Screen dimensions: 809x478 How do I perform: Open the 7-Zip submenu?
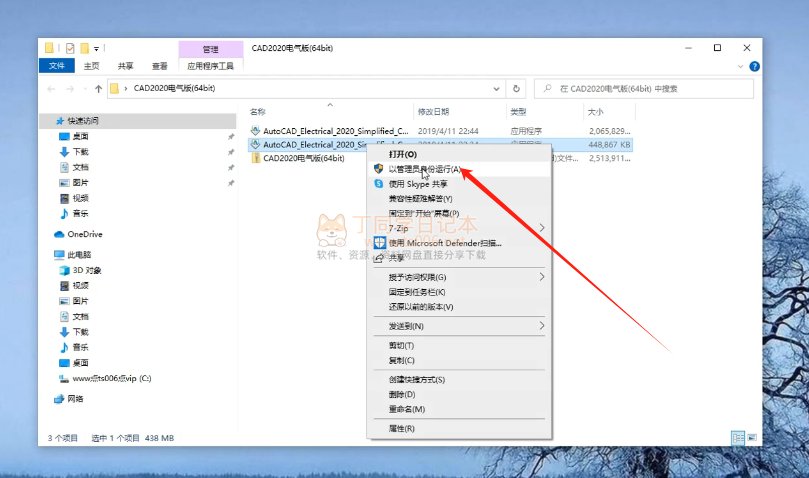click(459, 228)
